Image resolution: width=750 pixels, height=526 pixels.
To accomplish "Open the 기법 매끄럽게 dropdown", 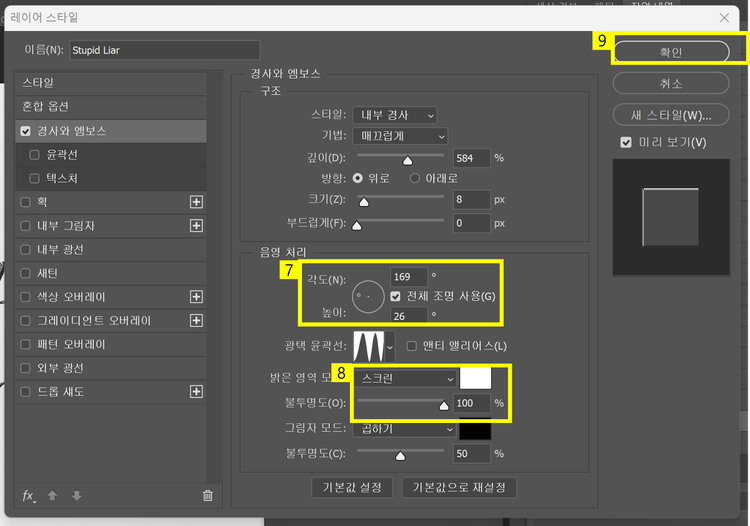I will click(400, 136).
